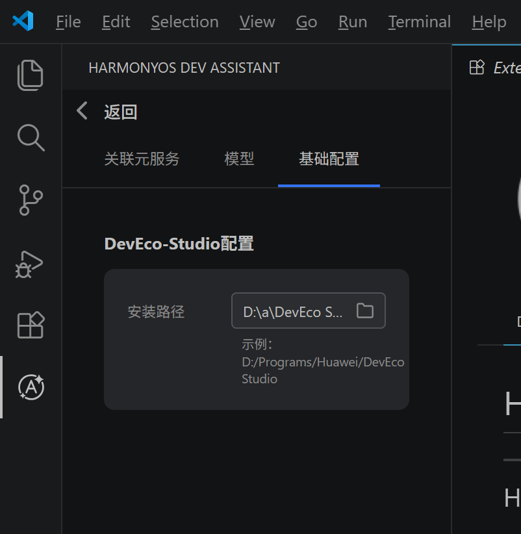Click the VS Code logo icon
The width and height of the screenshot is (521, 534).
pos(23,21)
